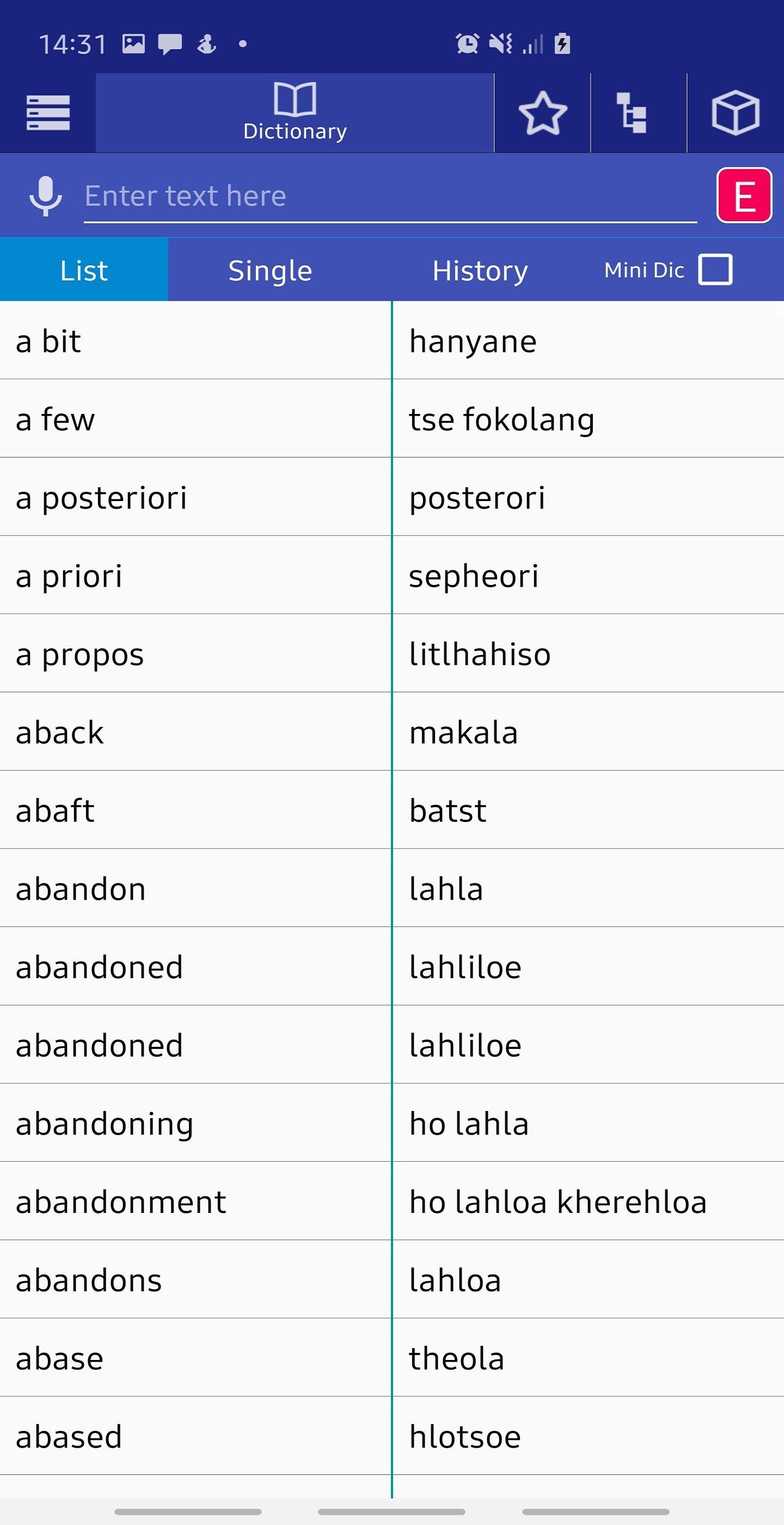
Task: Click the Enter text here field
Action: click(x=390, y=197)
